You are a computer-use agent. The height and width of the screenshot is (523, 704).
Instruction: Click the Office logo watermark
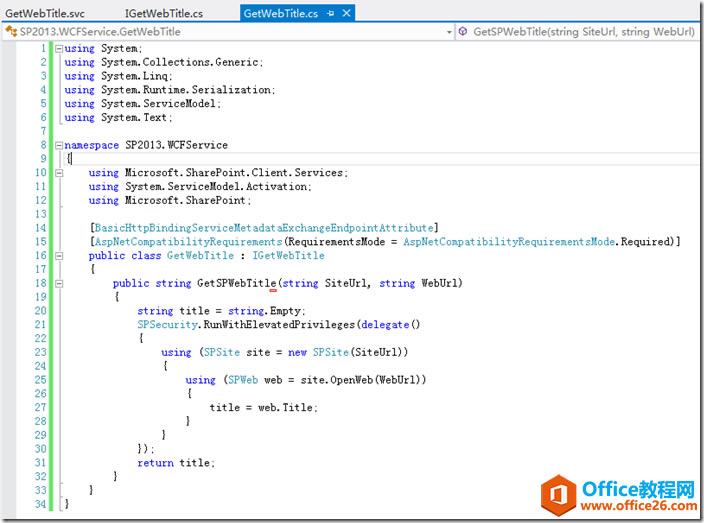coord(562,494)
